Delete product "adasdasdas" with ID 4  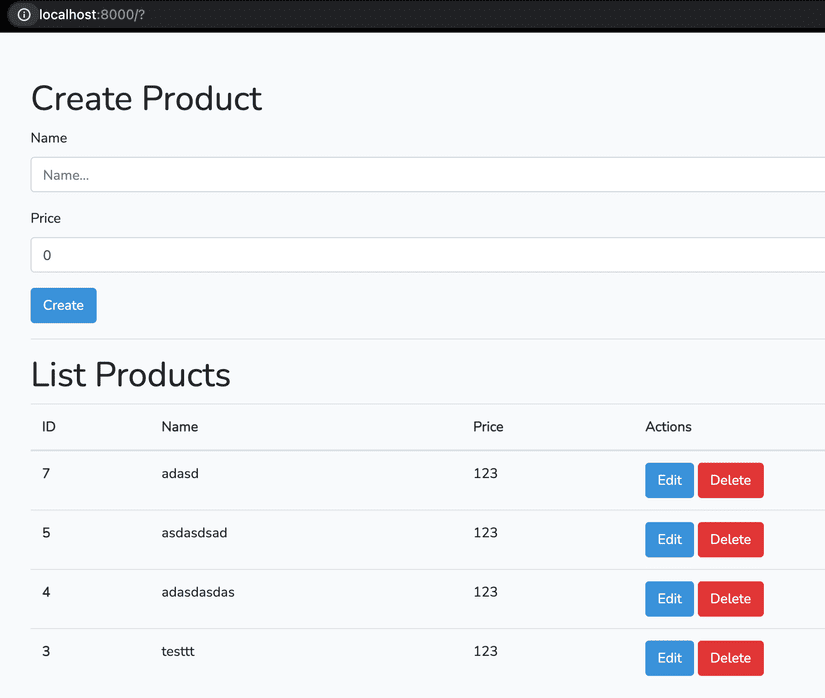[730, 598]
